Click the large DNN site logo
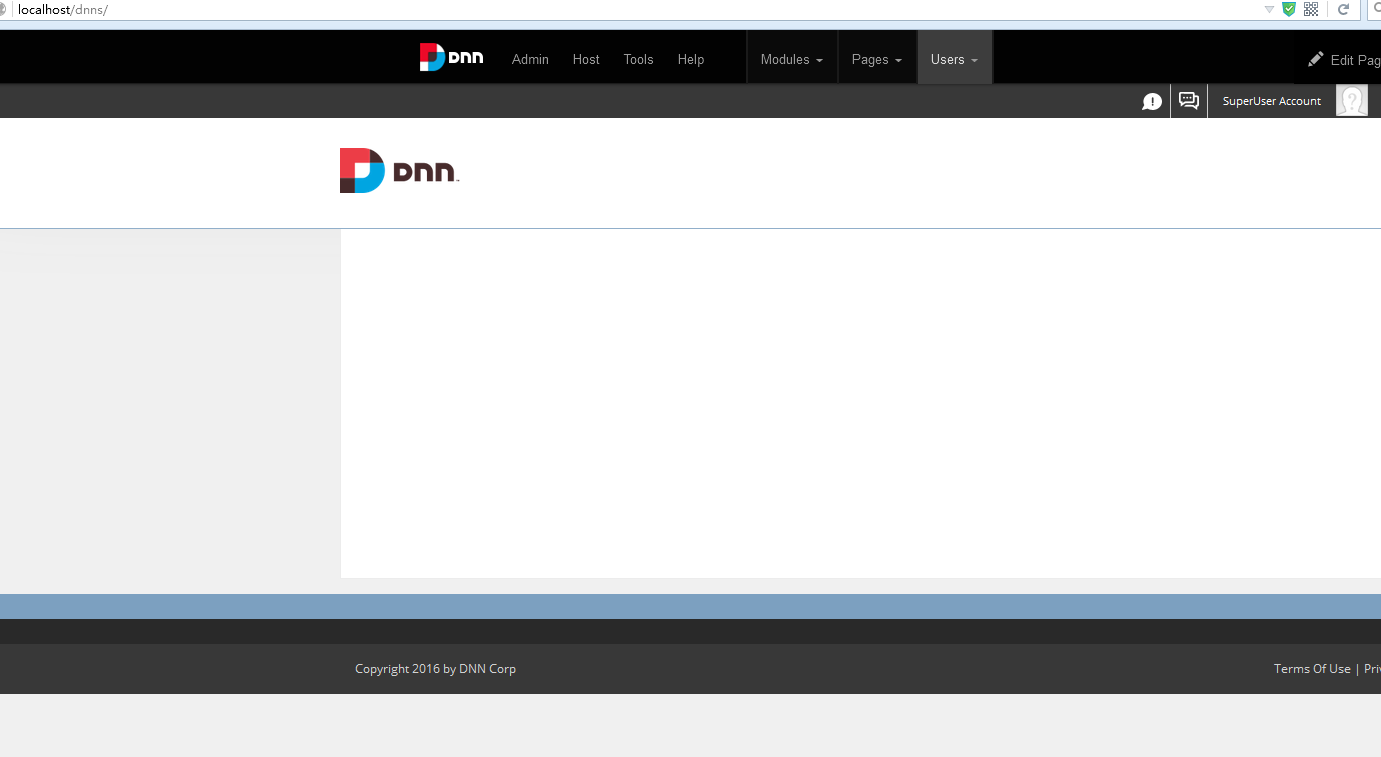 pos(399,171)
